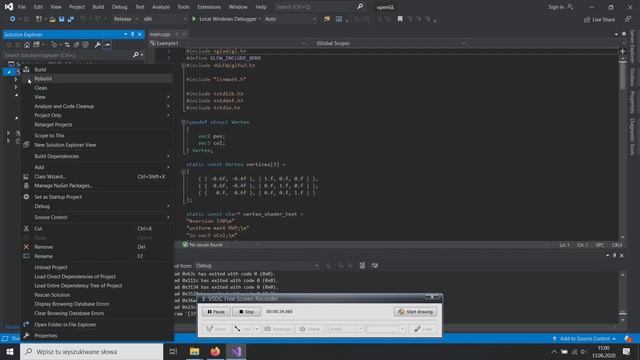Screen dimensions: 640x360
Task: Click the Visual Studio logo icon
Action: pyautogui.click(x=9, y=7)
